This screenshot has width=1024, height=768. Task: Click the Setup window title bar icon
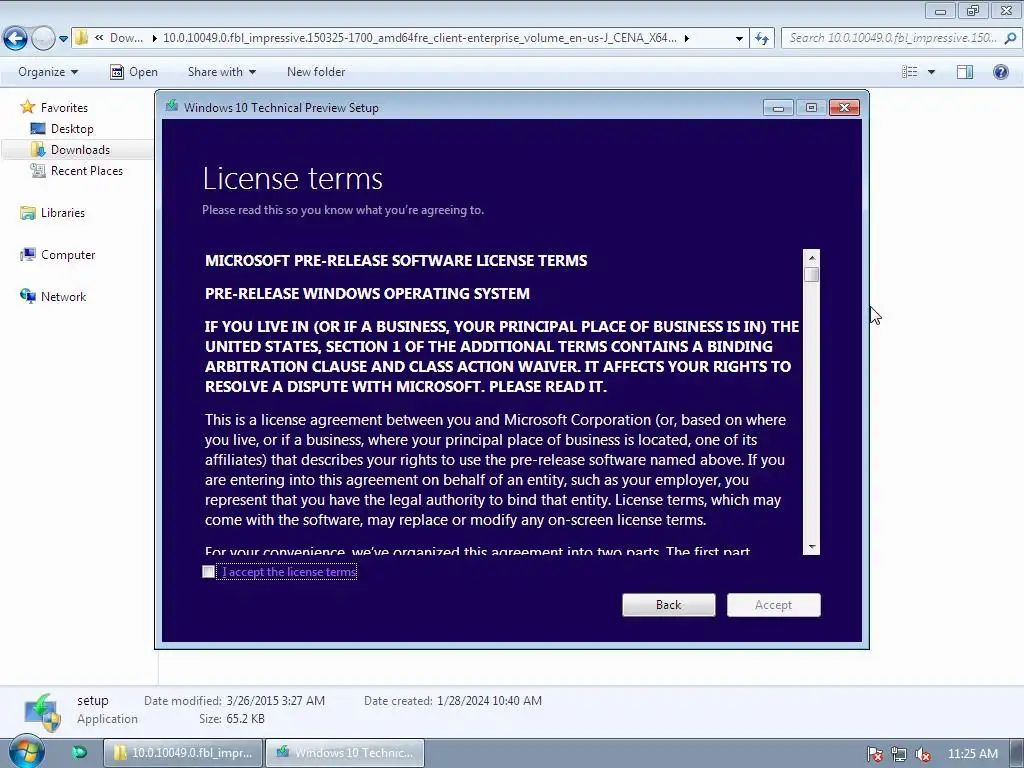(172, 106)
